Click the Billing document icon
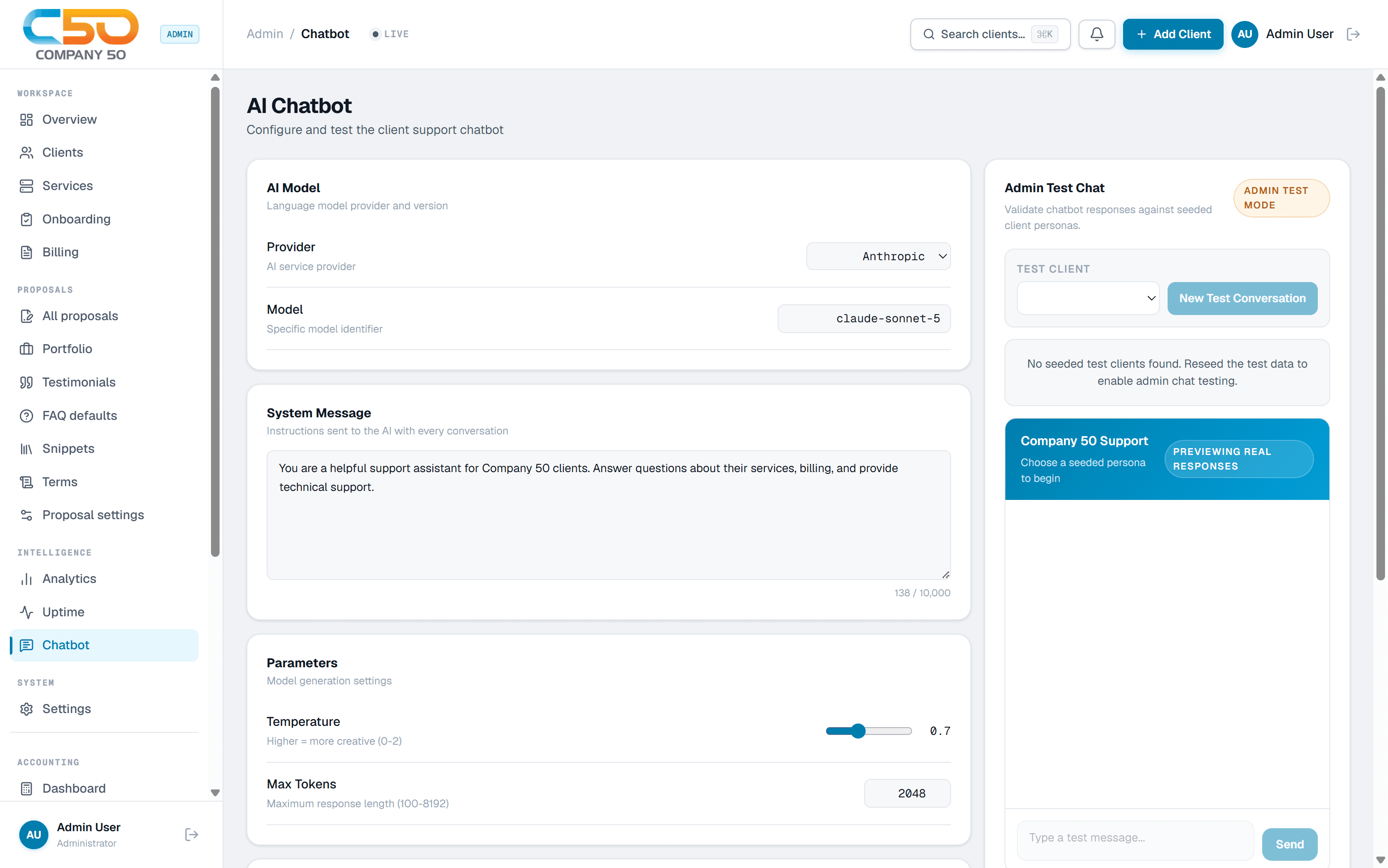Screen dimensions: 1388x868 point(27,252)
